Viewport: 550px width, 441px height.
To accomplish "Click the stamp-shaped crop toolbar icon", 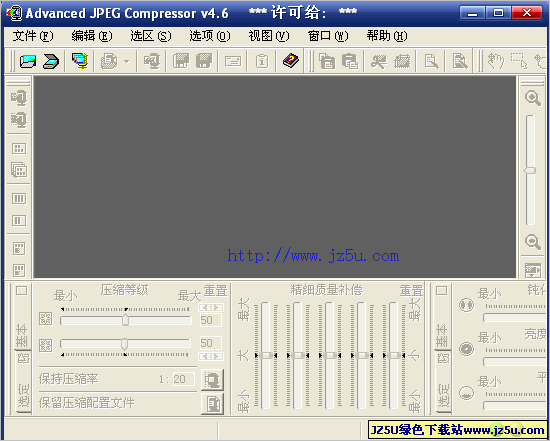I will click(x=402, y=61).
